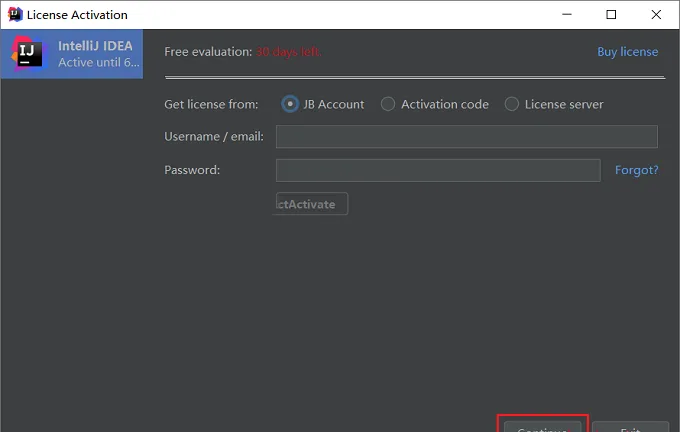Click the IJ product logo in the sidebar
680x432 pixels.
tap(29, 53)
